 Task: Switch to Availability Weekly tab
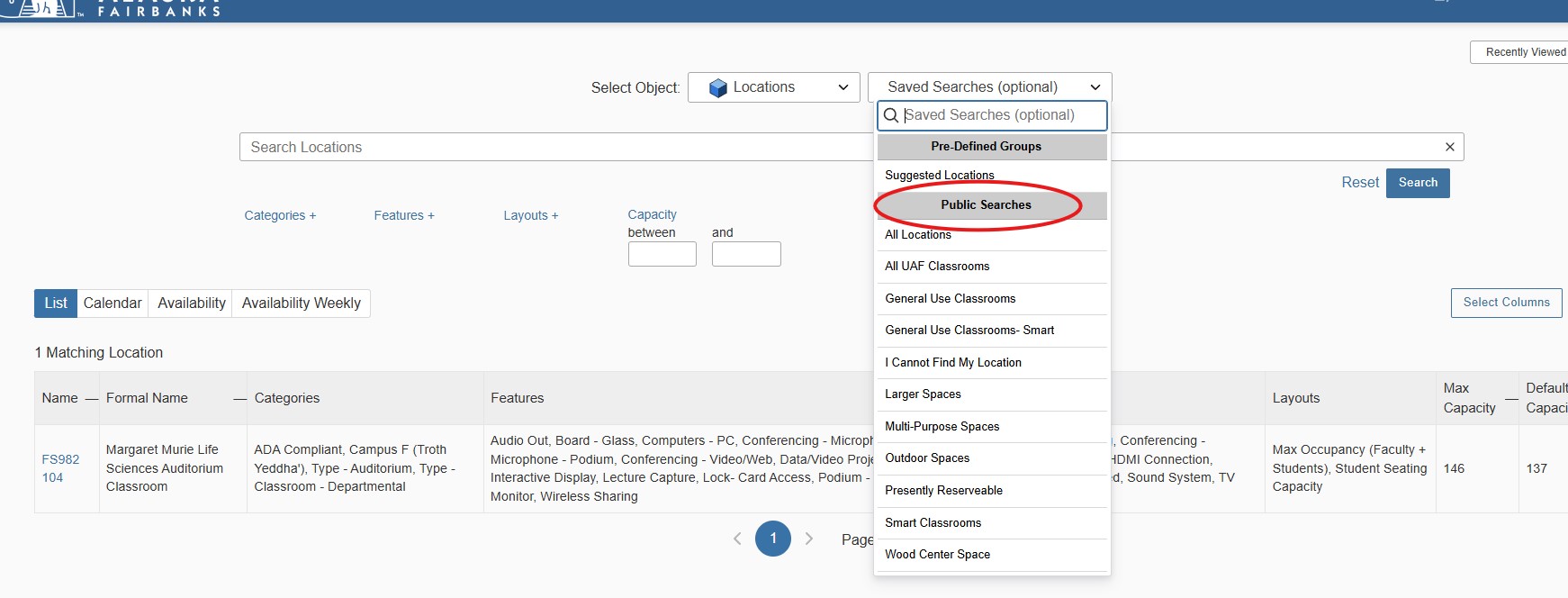click(x=301, y=304)
